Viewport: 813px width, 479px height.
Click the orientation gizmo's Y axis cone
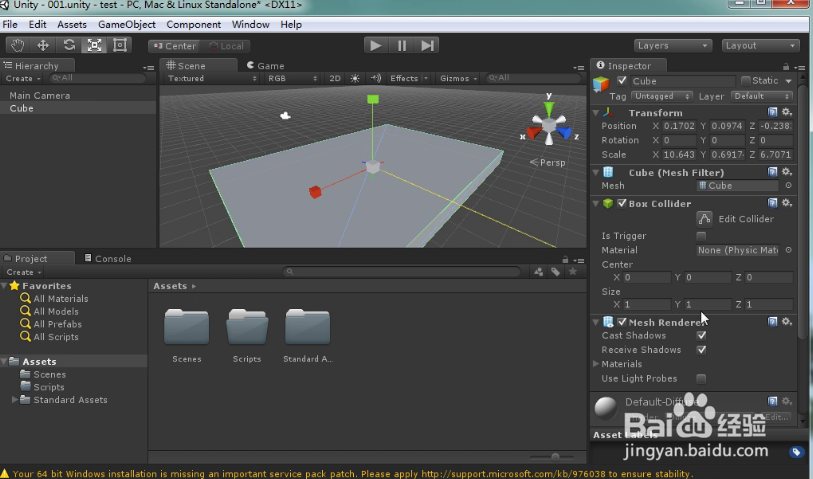[x=549, y=108]
